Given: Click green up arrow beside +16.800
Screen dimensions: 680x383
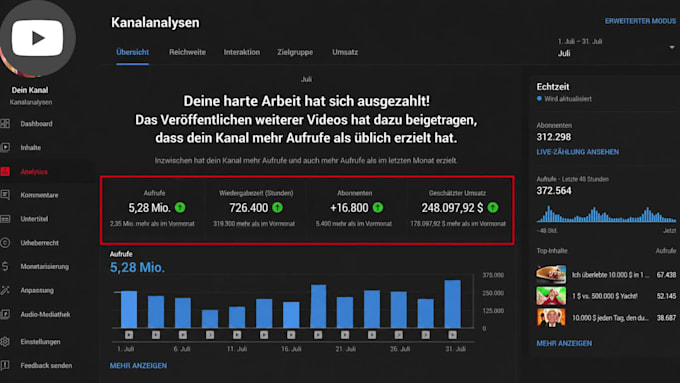Looking at the screenshot, I should (378, 208).
